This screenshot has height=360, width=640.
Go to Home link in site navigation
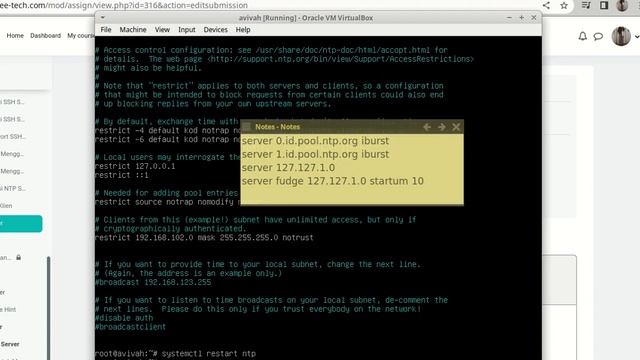(x=15, y=36)
